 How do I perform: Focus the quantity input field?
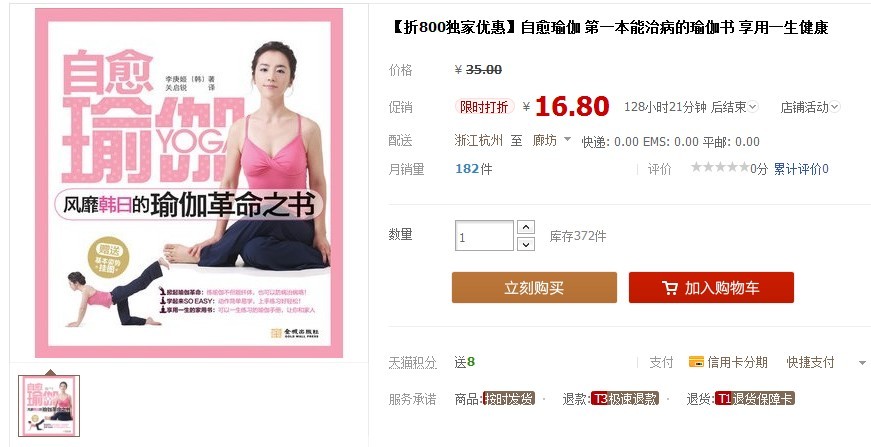(484, 236)
